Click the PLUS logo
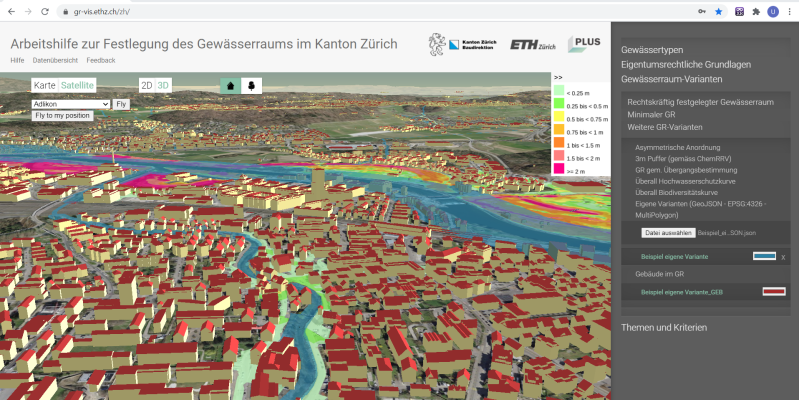This screenshot has width=800, height=400. [x=584, y=44]
